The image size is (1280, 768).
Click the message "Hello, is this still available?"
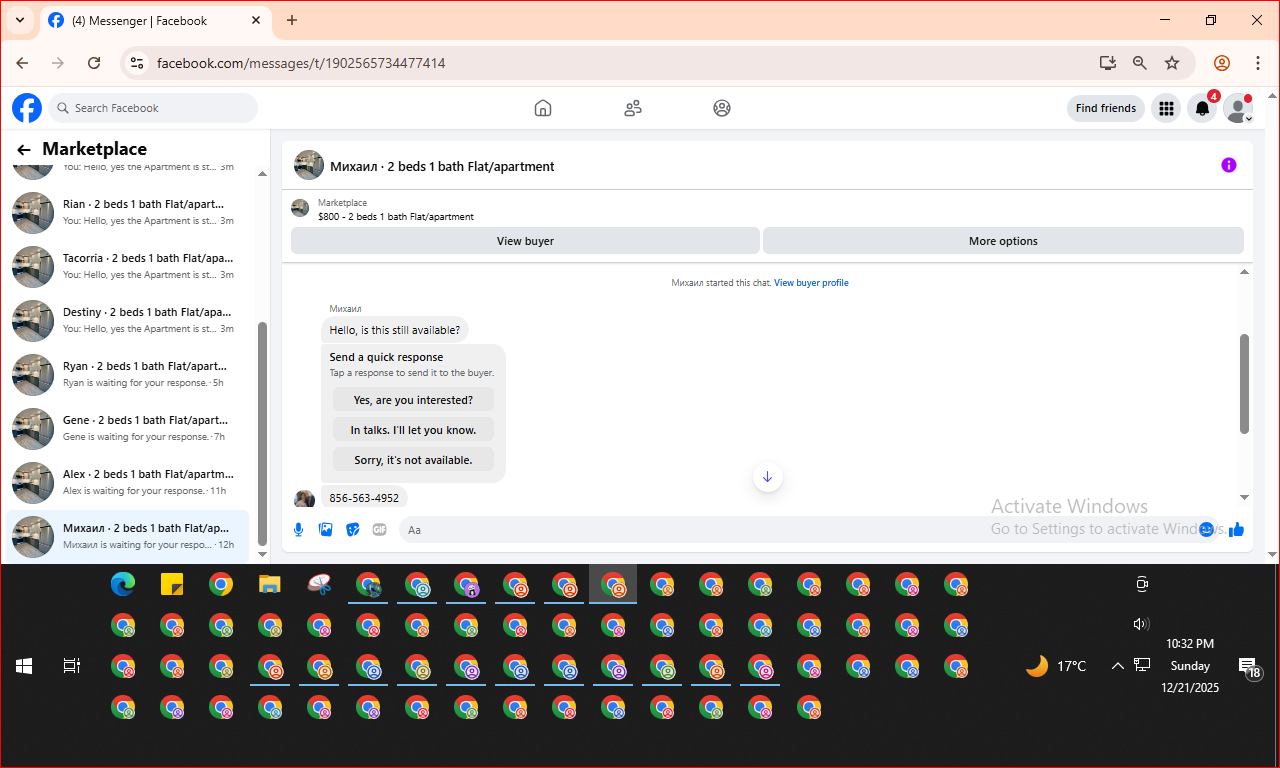pos(395,330)
